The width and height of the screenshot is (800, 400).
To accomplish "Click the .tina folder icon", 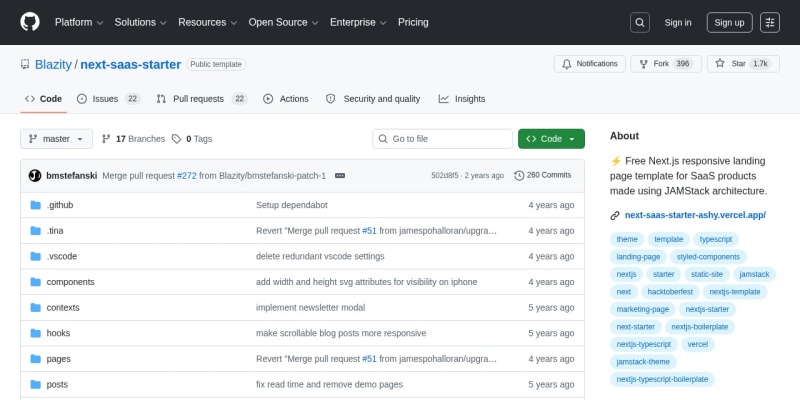I will click(35, 231).
